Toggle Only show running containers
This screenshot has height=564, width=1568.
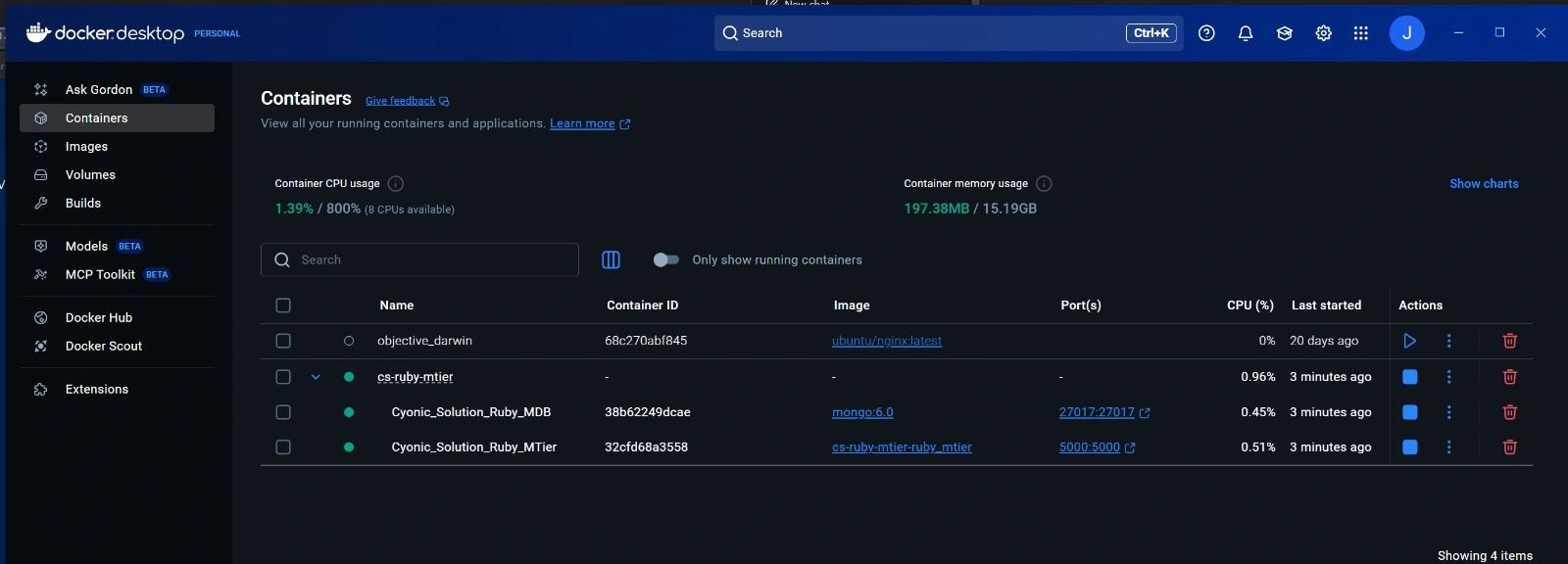(666, 259)
